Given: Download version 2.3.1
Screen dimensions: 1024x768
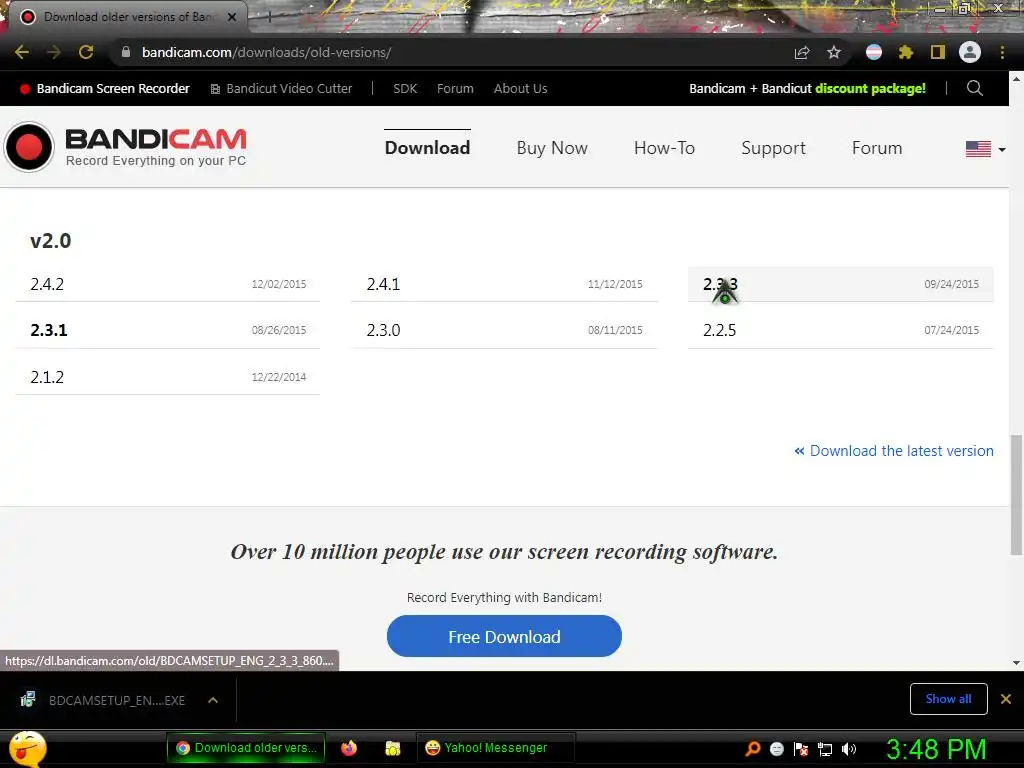Looking at the screenshot, I should [x=168, y=330].
